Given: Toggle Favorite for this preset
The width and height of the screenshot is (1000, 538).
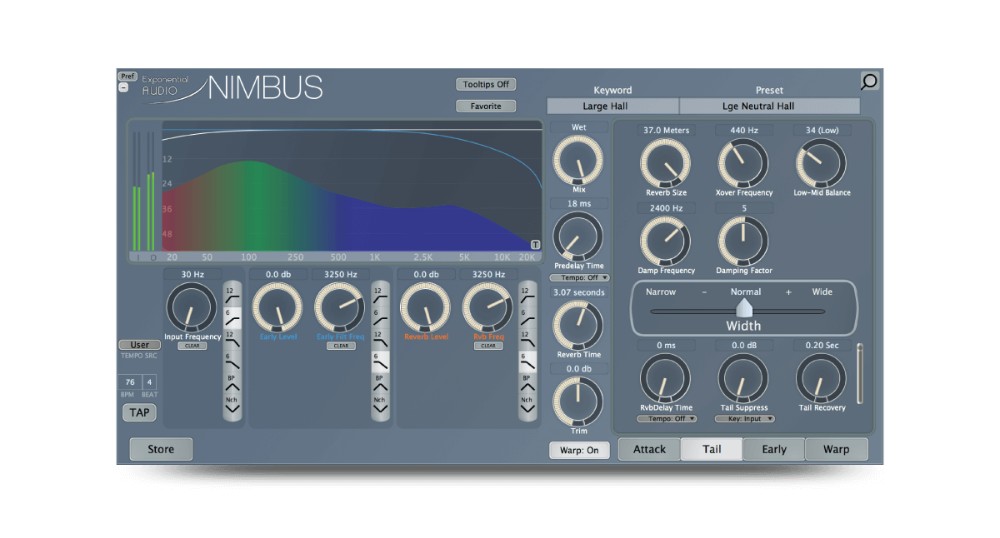Looking at the screenshot, I should [x=486, y=106].
